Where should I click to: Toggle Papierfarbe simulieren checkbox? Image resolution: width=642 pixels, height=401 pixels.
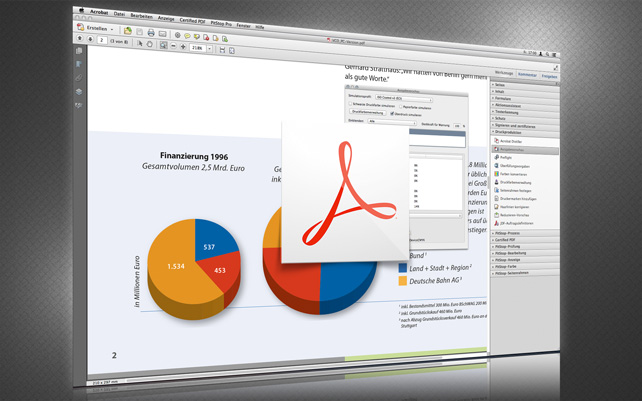tap(401, 107)
